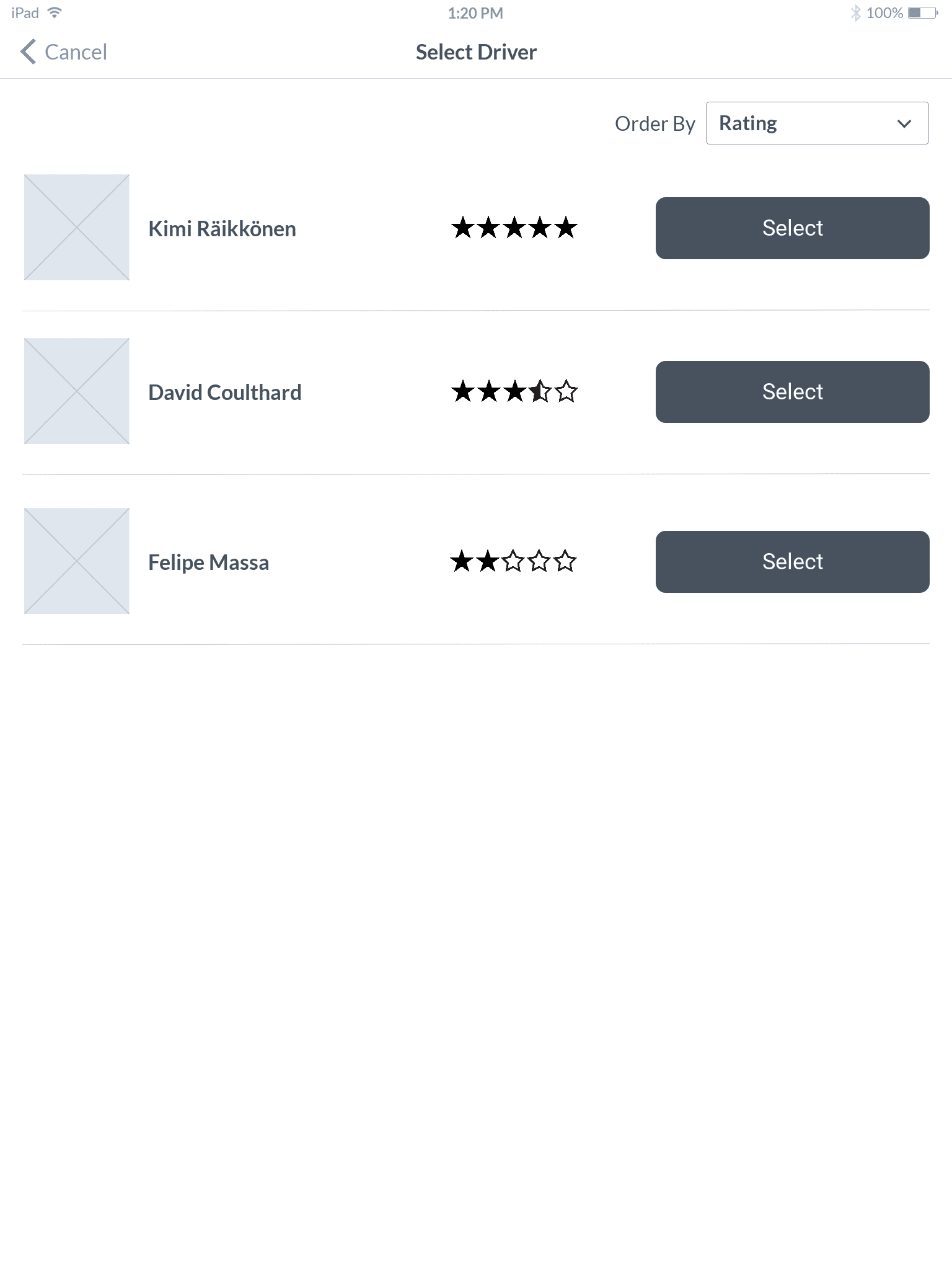Tap the Kimi Räikkönen name label
Viewport: 952px width, 1270px height.
tap(222, 229)
